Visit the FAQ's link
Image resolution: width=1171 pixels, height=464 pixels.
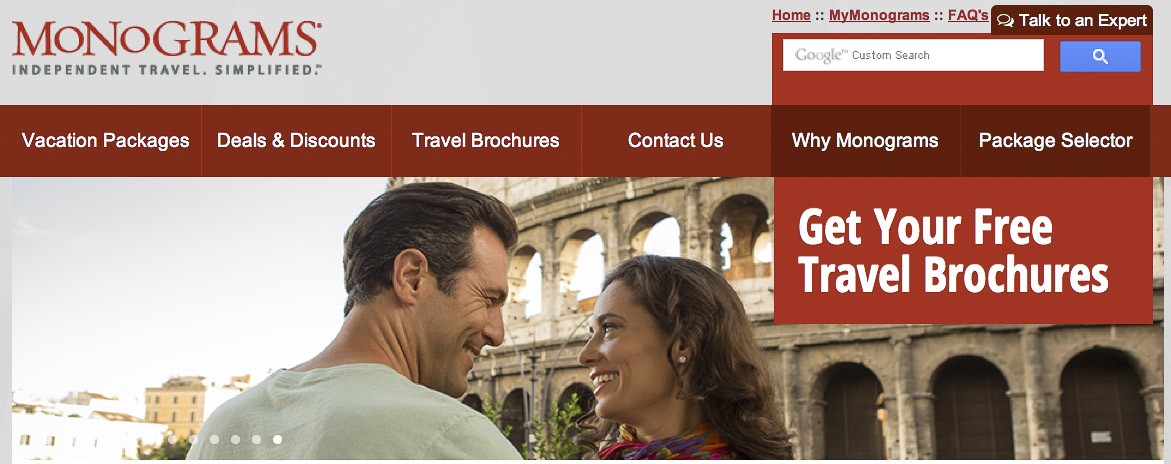[968, 15]
